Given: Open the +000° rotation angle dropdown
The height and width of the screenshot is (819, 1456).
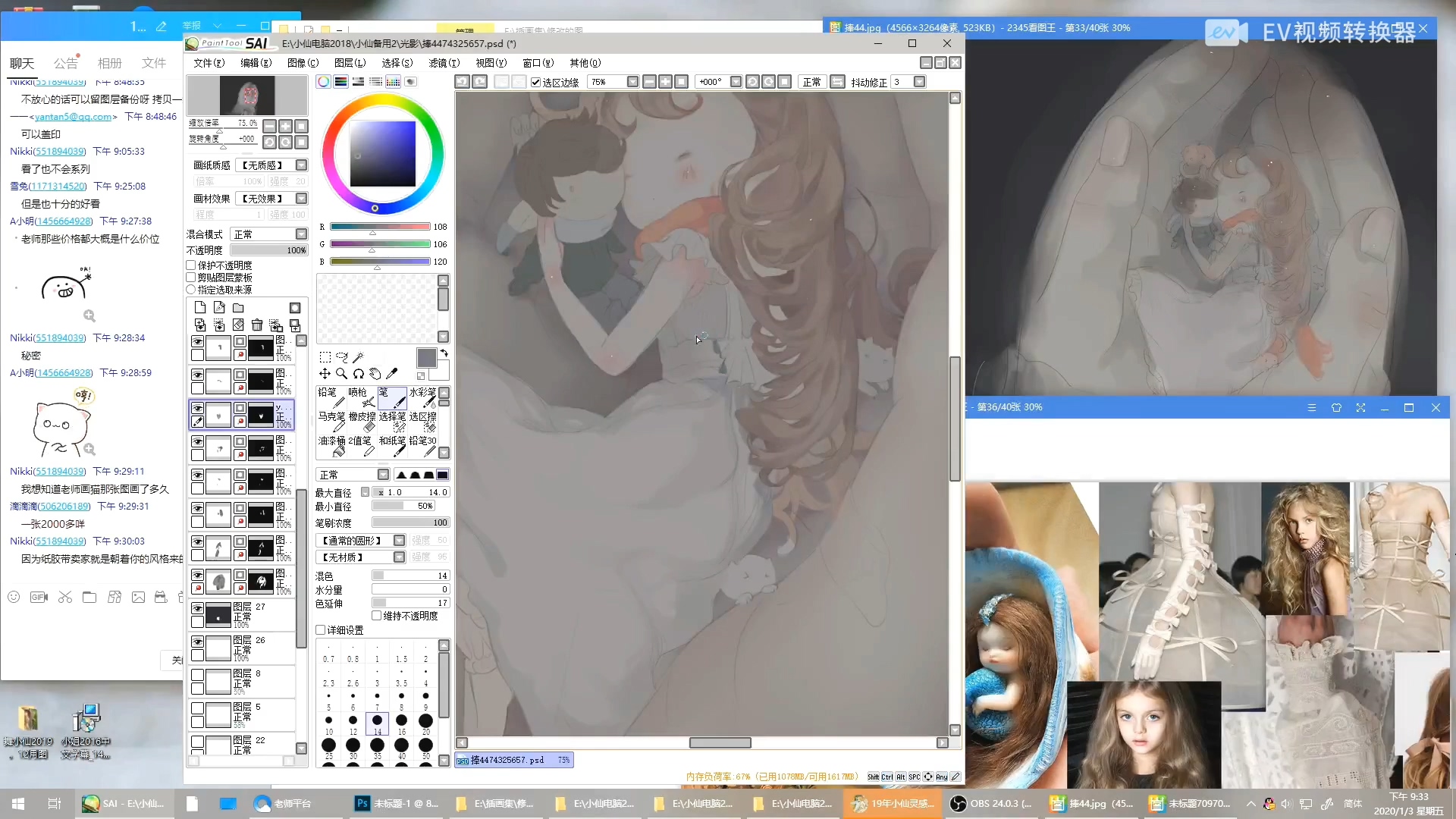Looking at the screenshot, I should click(x=736, y=82).
